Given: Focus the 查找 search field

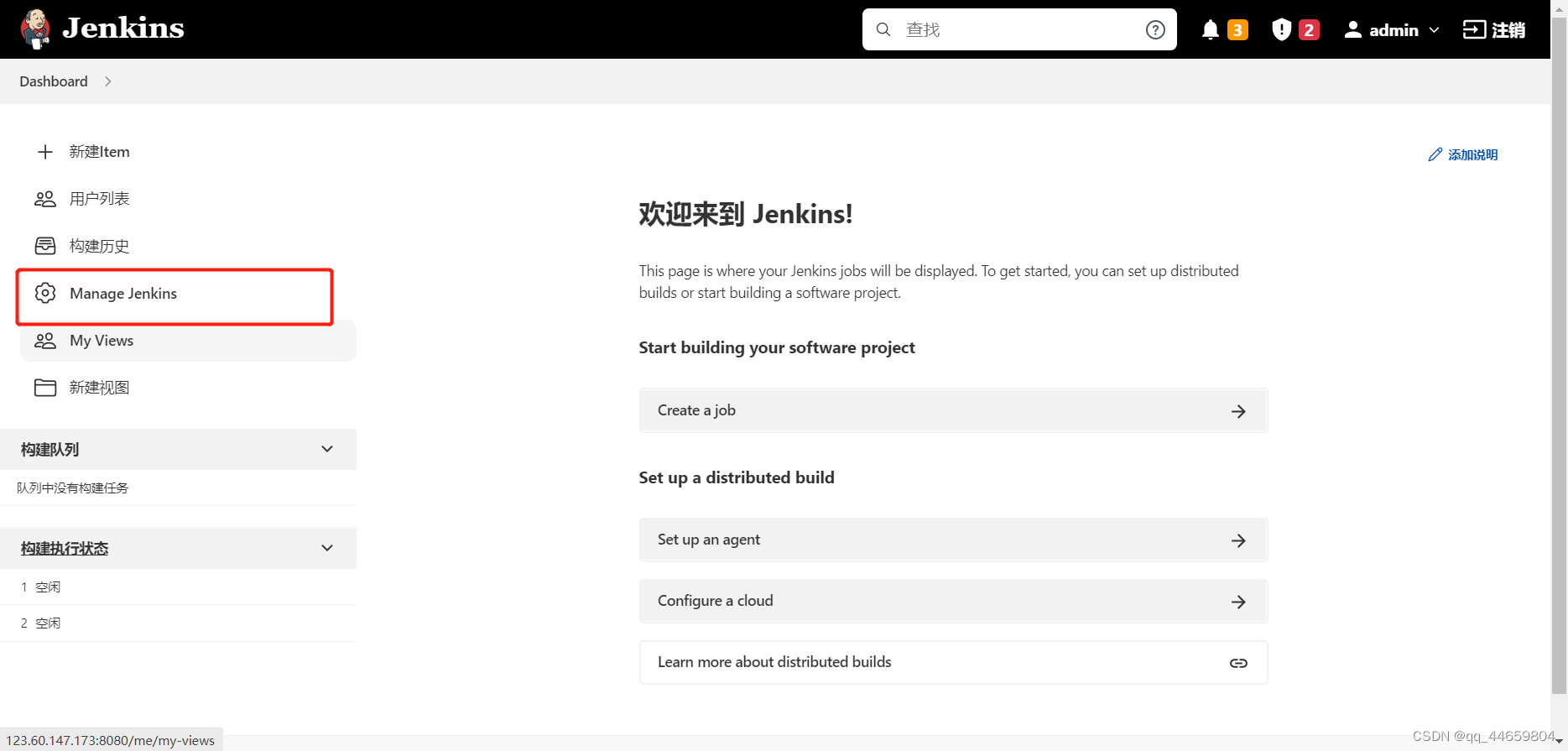Looking at the screenshot, I should tap(1019, 29).
